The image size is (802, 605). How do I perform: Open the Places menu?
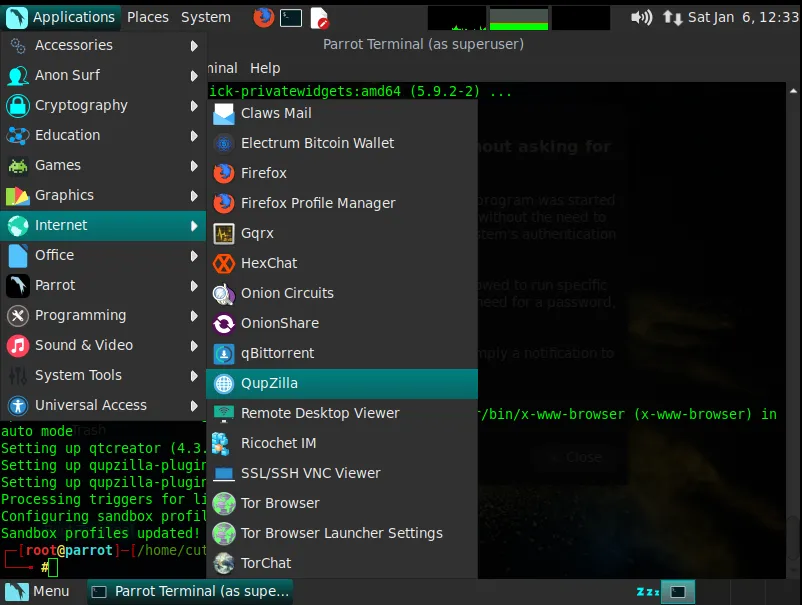[x=148, y=17]
